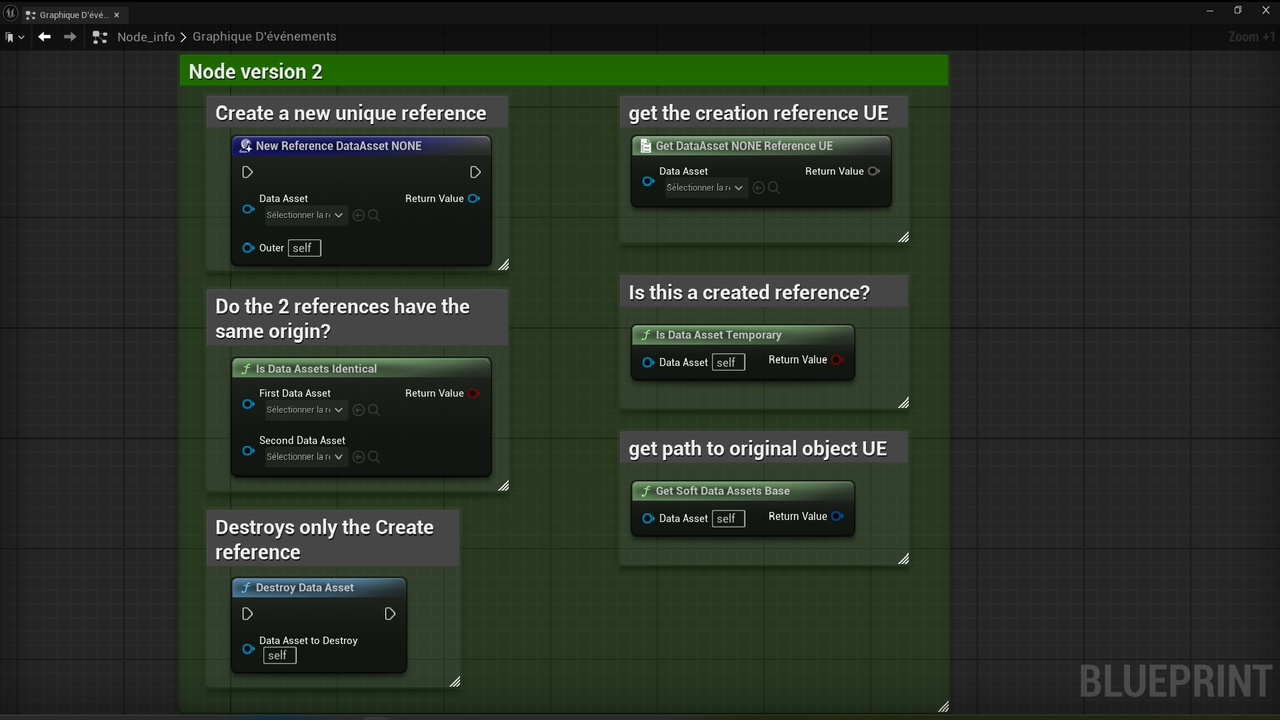Click Return Value pin on Get DataAsset NONE node

pyautogui.click(x=874, y=171)
